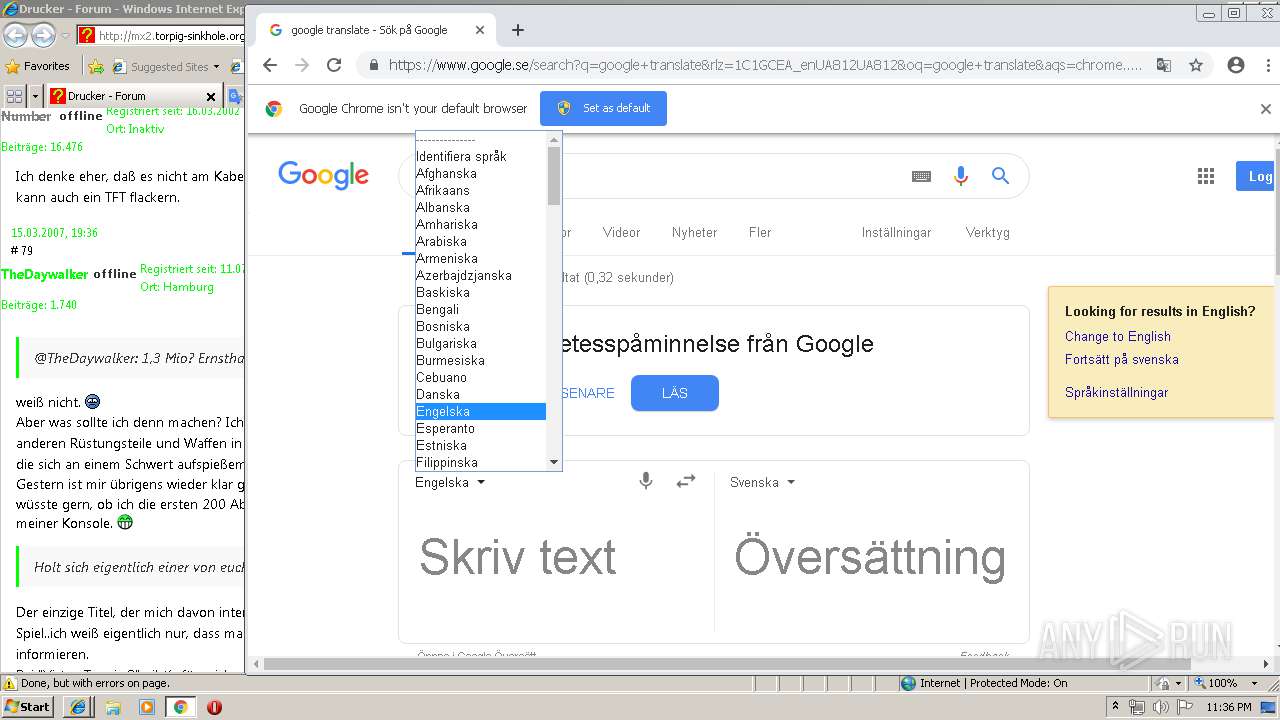
Task: Click the Google logo
Action: pos(323,176)
